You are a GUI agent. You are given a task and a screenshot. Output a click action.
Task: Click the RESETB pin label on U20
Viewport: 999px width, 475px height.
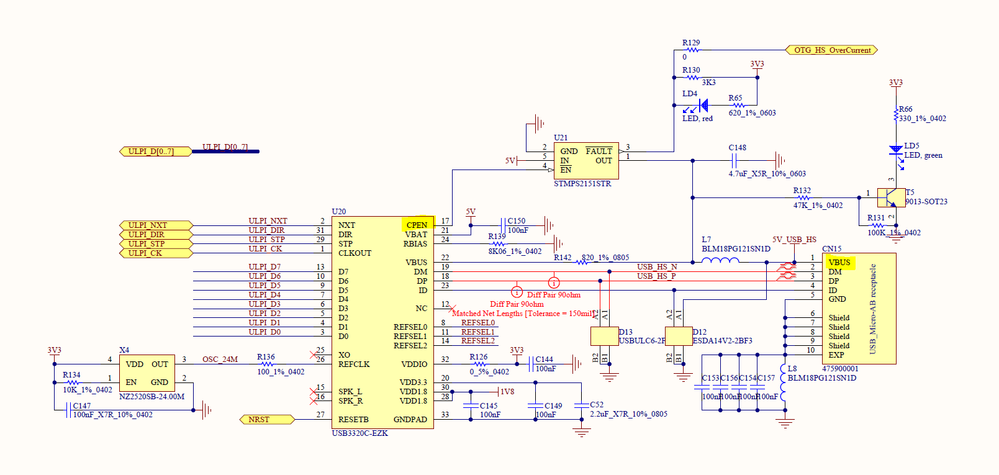tap(354, 419)
